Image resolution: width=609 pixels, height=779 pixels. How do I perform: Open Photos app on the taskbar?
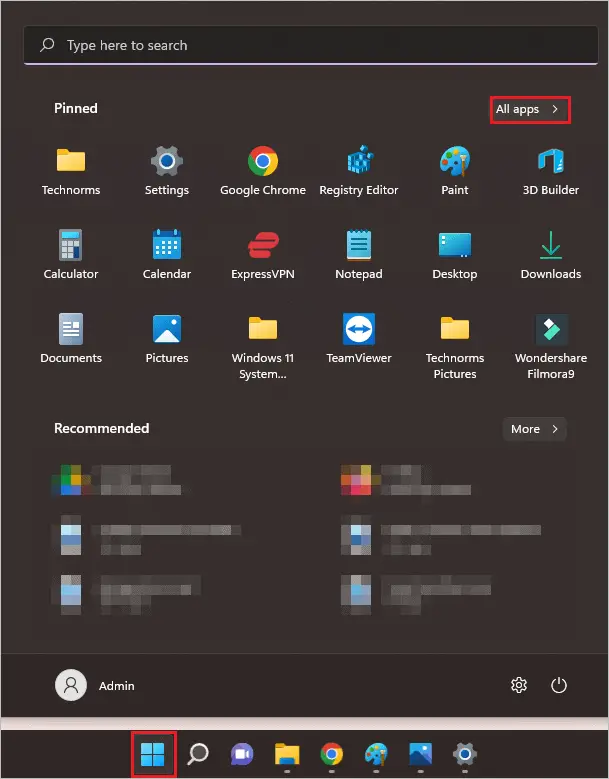[420, 754]
